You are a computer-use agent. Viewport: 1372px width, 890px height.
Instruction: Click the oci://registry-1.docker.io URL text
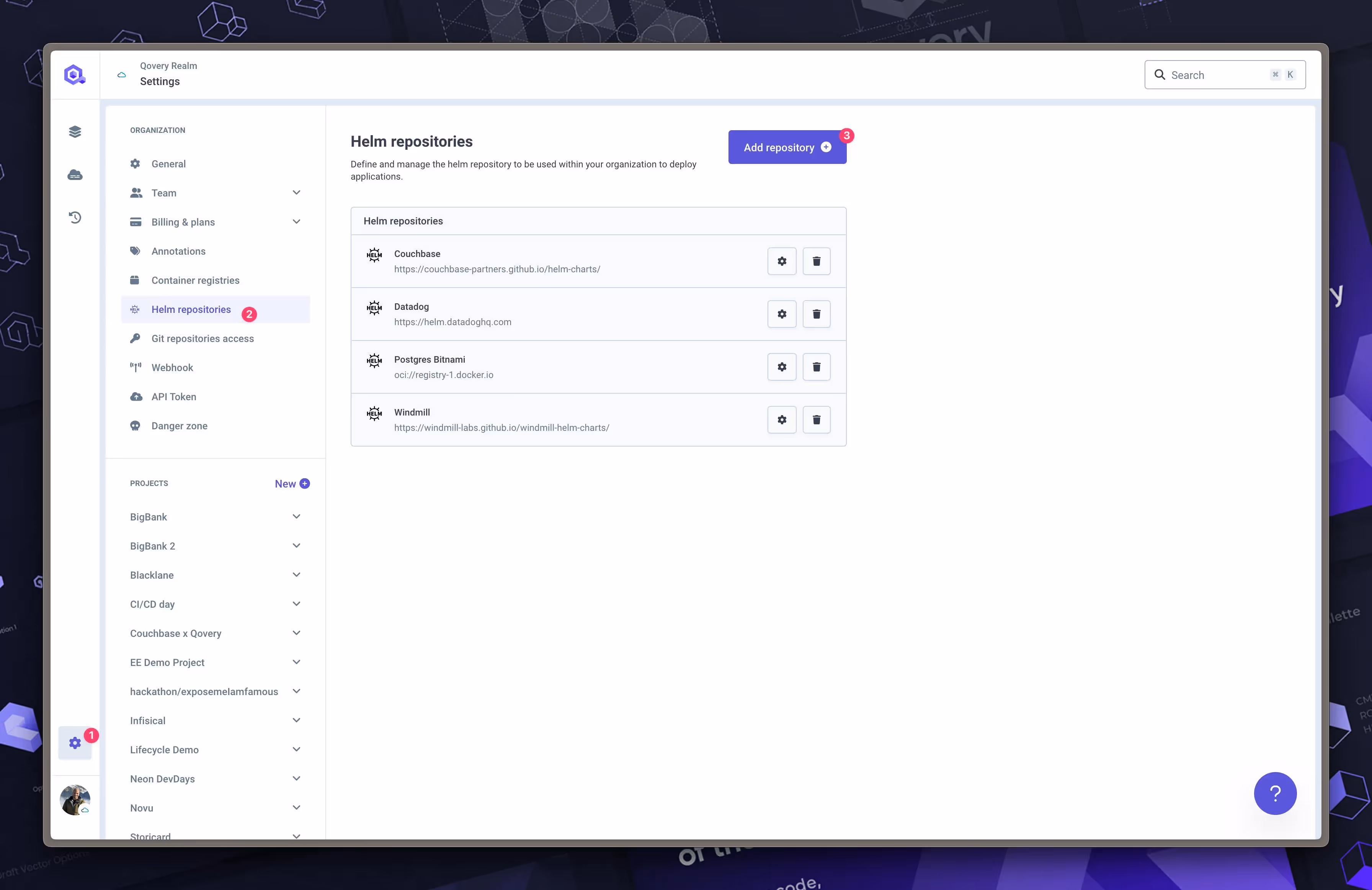tap(444, 375)
